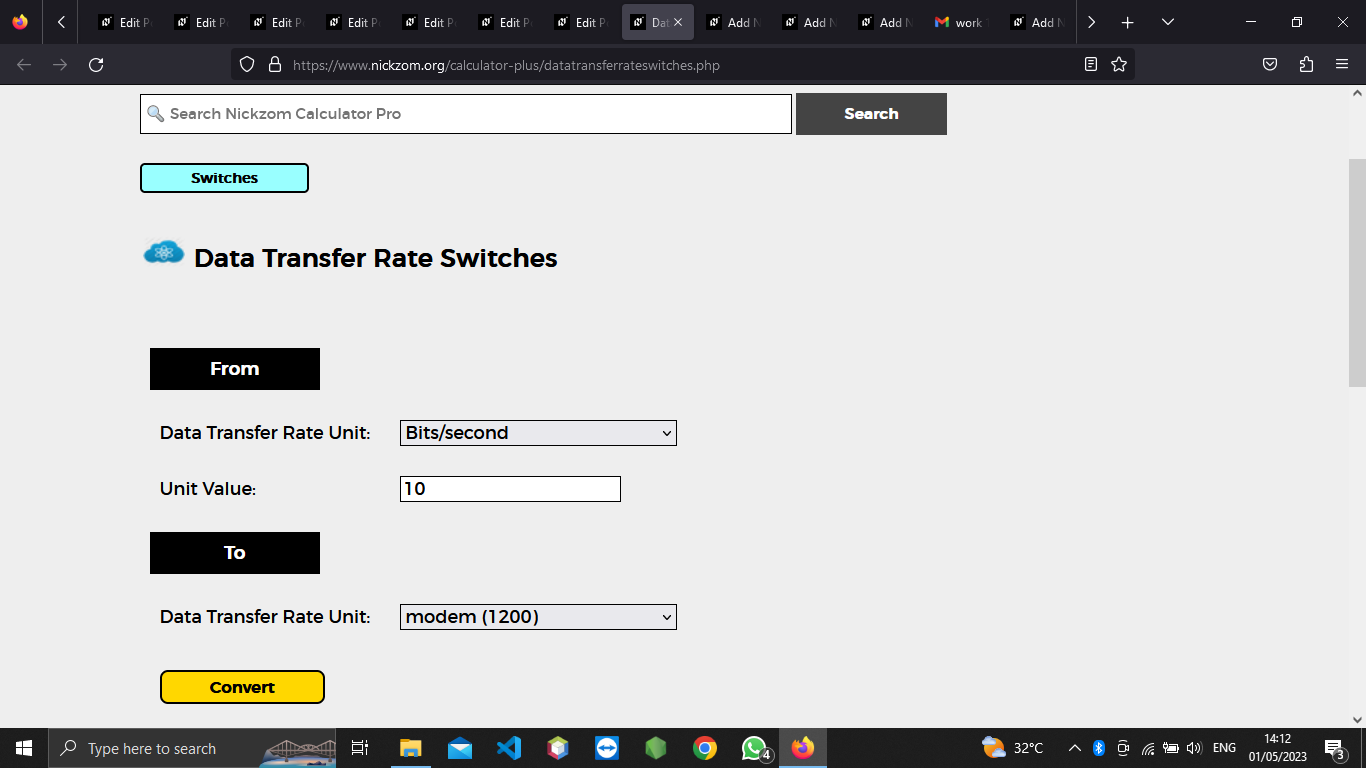Viewport: 1366px width, 768px height.
Task: Click the yellow Convert button
Action: click(242, 687)
